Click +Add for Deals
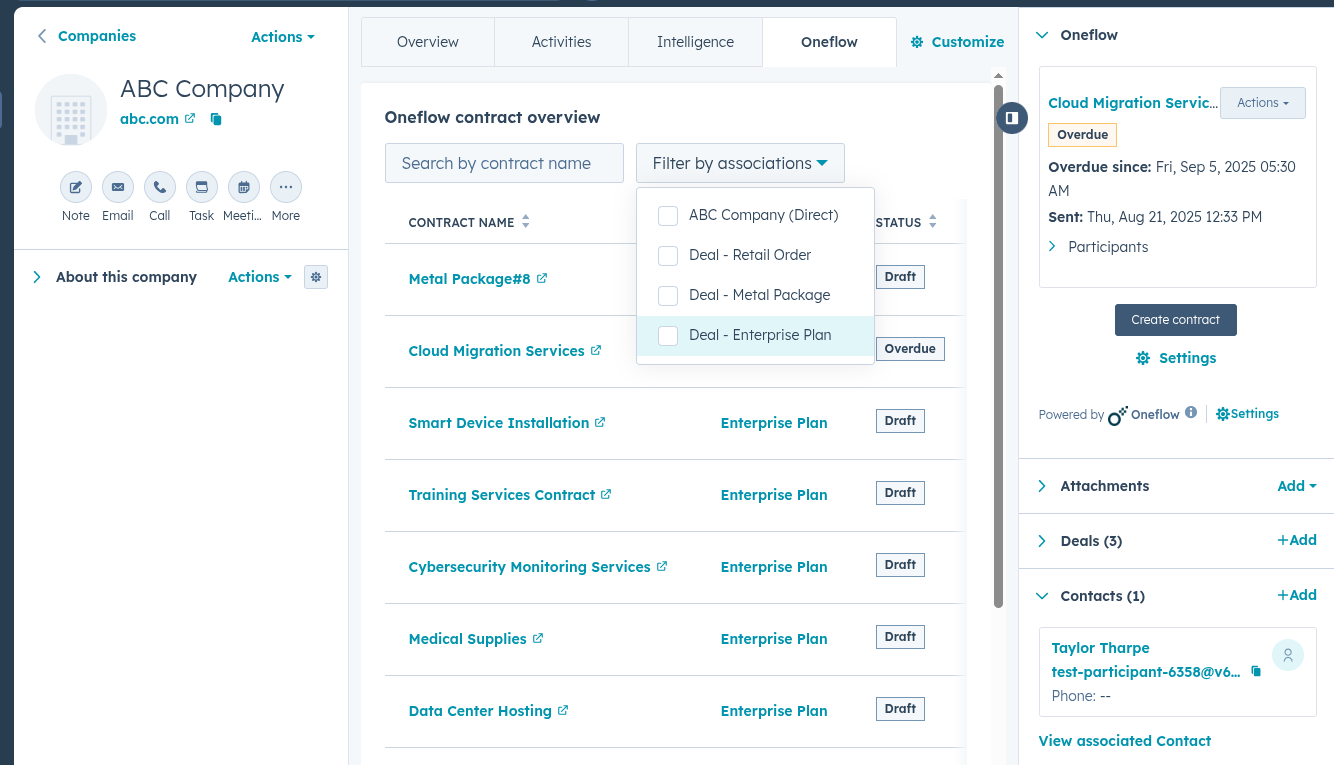Viewport: 1334px width, 765px height. [1297, 540]
